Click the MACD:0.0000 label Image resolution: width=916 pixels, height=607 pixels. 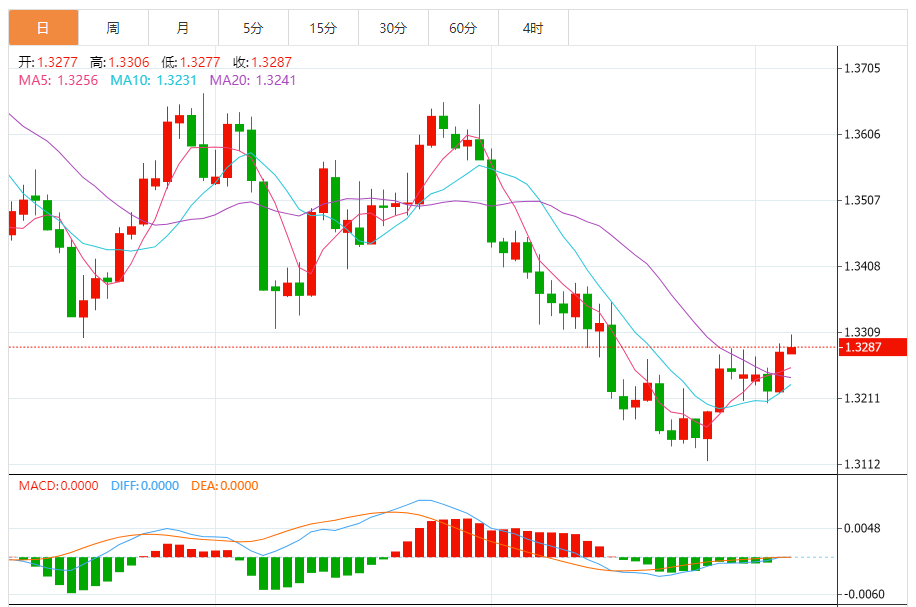click(58, 485)
